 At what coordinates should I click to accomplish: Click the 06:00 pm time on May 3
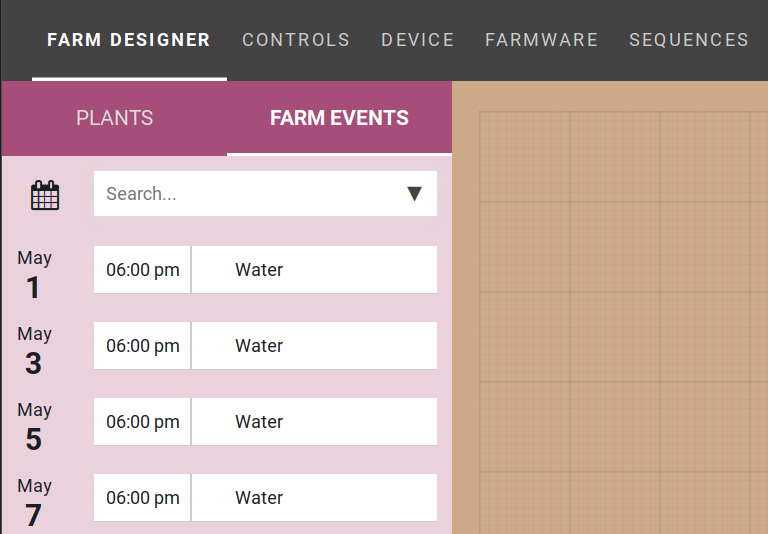(x=143, y=346)
